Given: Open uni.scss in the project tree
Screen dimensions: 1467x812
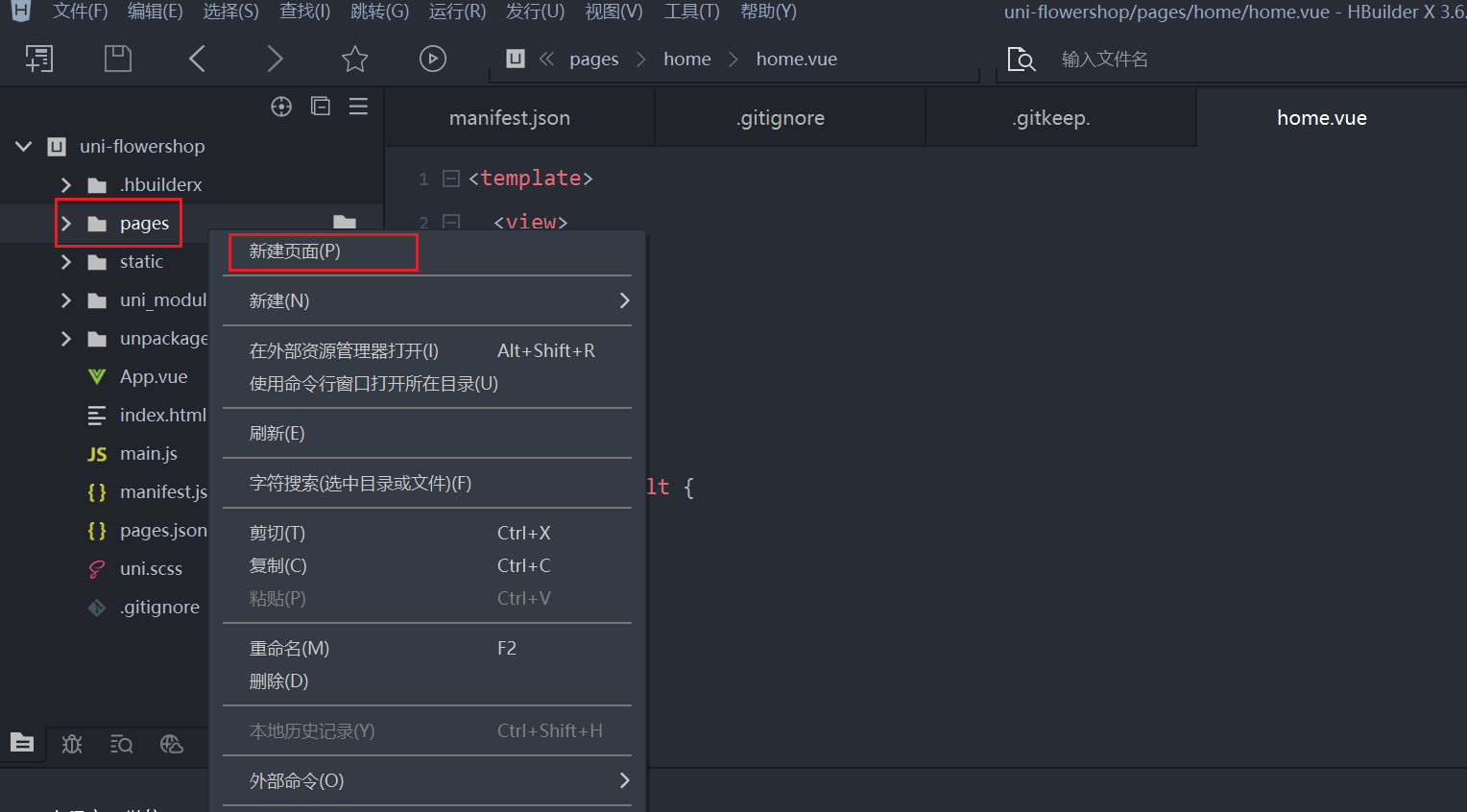Looking at the screenshot, I should pos(151,569).
